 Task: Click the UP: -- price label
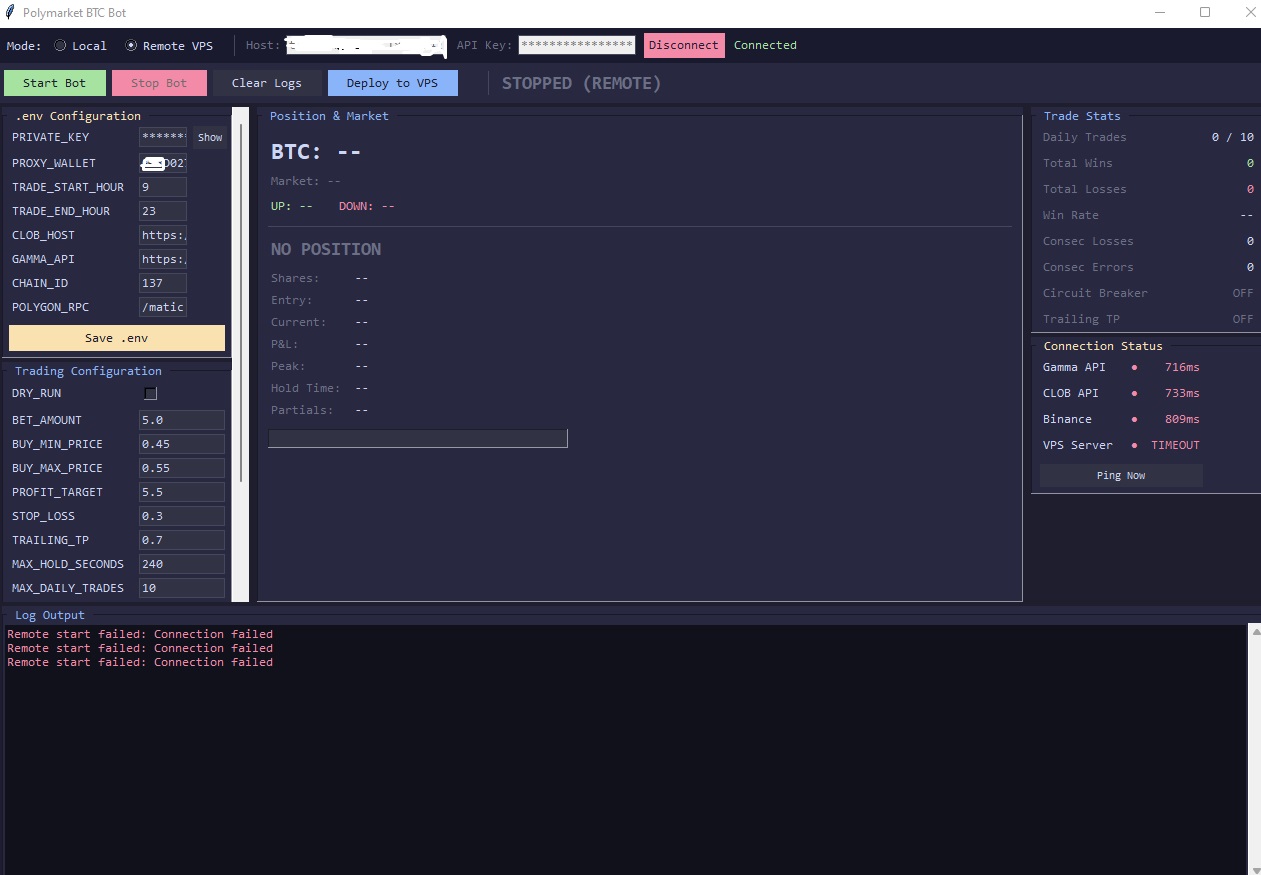292,206
